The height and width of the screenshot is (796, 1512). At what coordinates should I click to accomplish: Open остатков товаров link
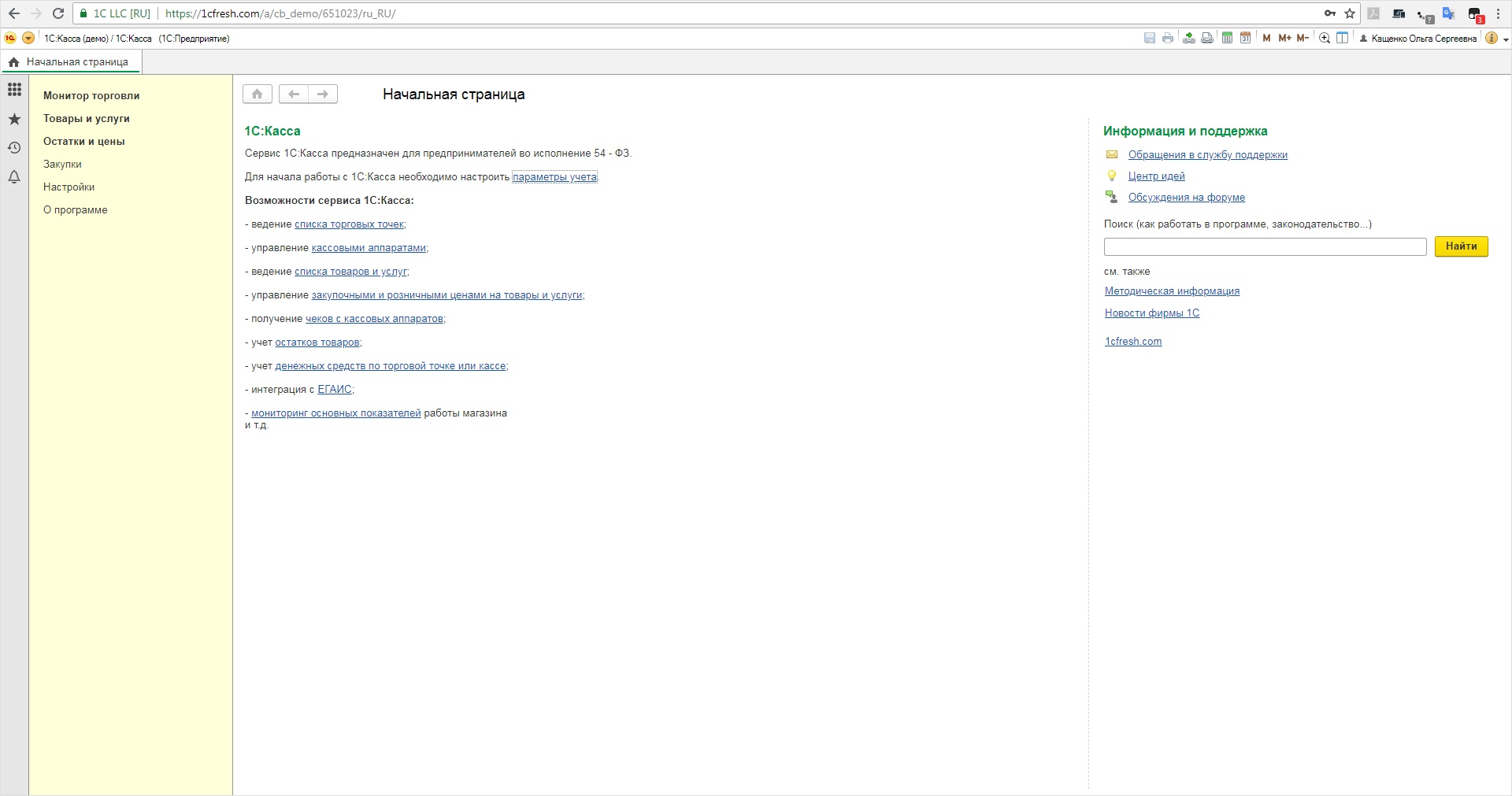click(x=317, y=342)
